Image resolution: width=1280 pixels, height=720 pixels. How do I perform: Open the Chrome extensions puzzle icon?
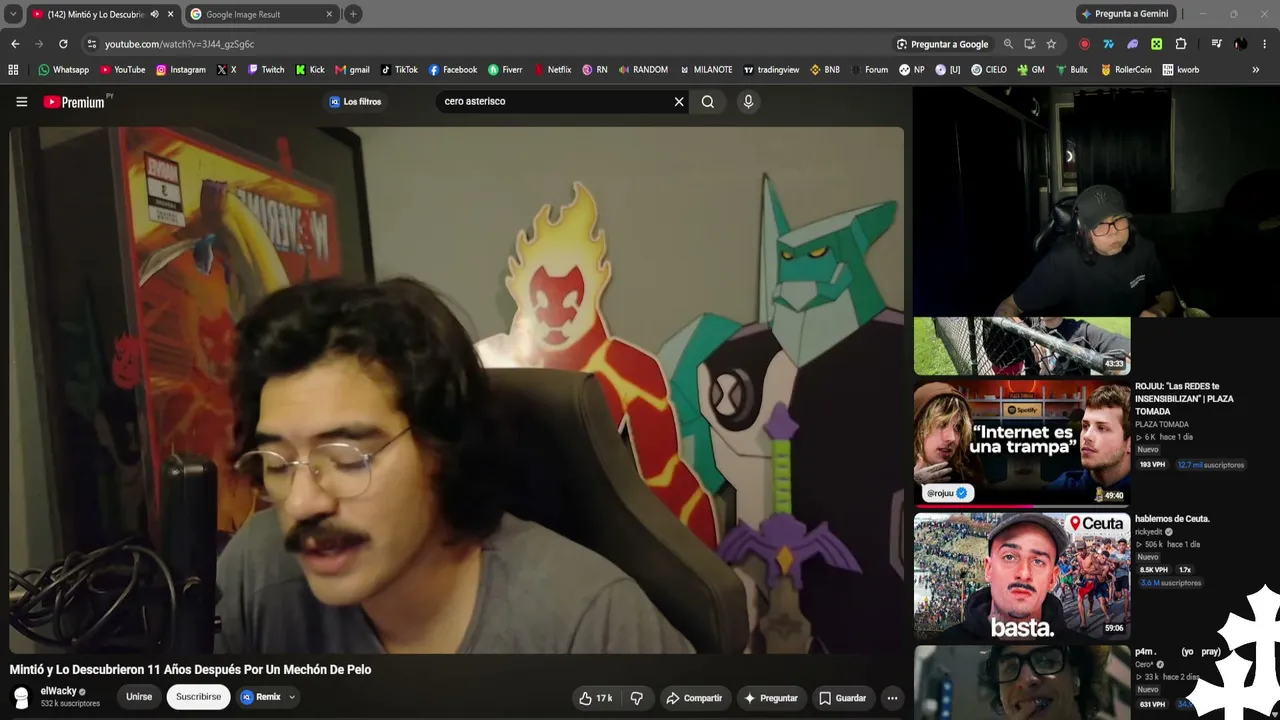tap(1181, 44)
